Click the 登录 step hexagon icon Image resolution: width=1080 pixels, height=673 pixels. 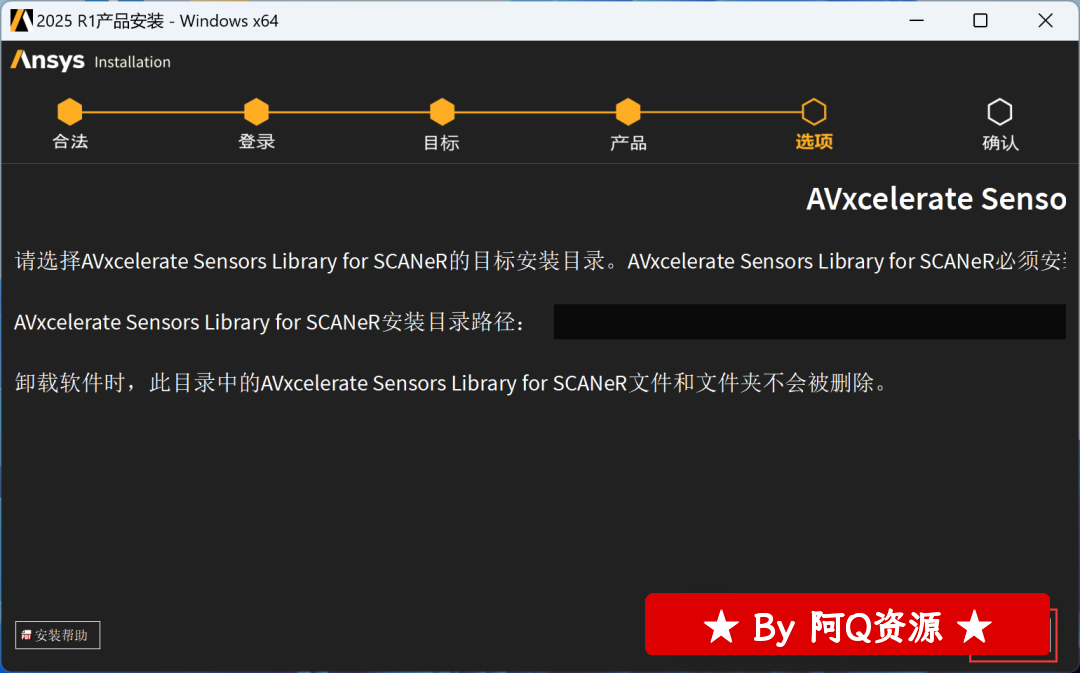click(x=256, y=112)
